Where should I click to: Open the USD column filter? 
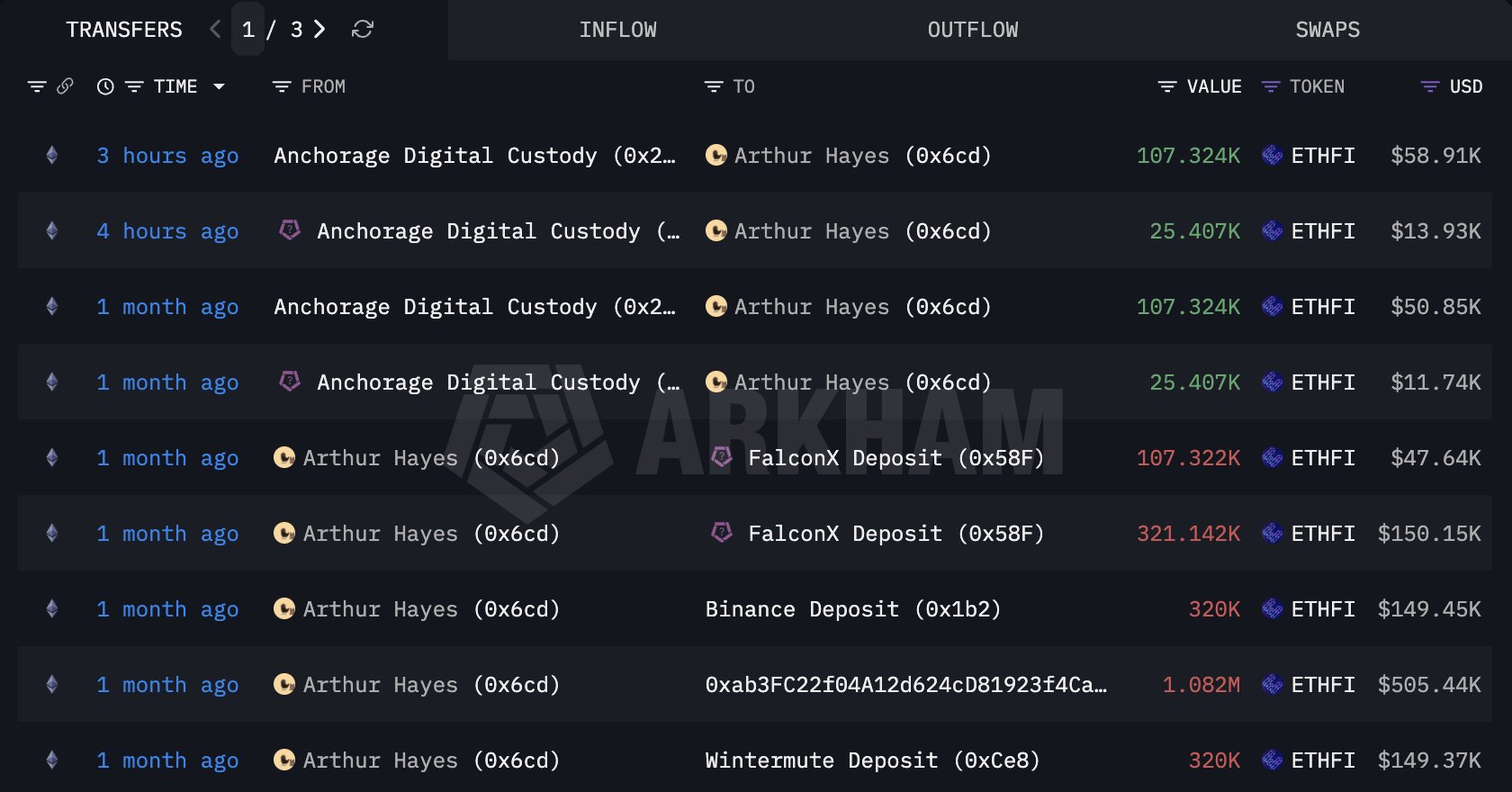click(x=1429, y=86)
